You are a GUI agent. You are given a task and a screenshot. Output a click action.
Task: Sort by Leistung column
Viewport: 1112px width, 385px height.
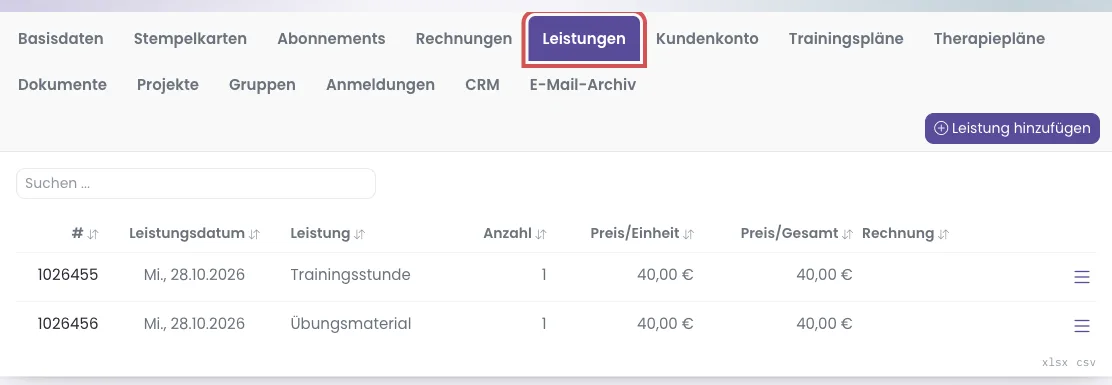(328, 233)
